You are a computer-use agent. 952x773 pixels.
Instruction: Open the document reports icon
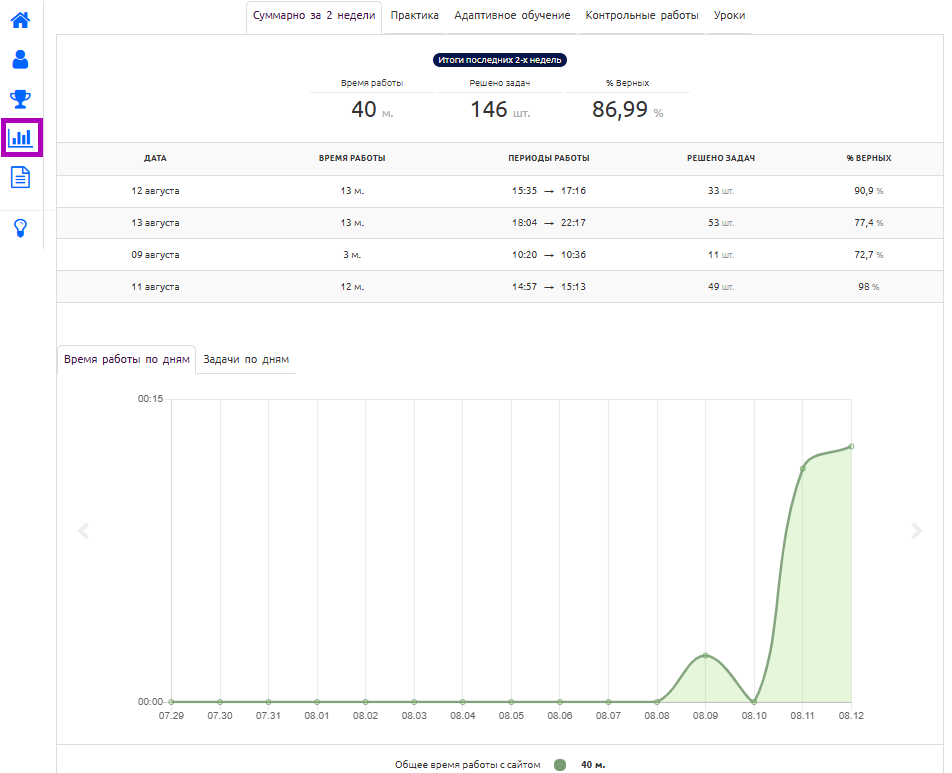coord(21,177)
